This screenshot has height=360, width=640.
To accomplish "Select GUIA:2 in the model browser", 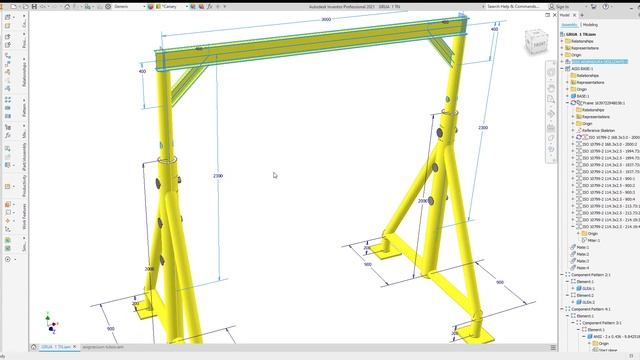I will point(588,302).
